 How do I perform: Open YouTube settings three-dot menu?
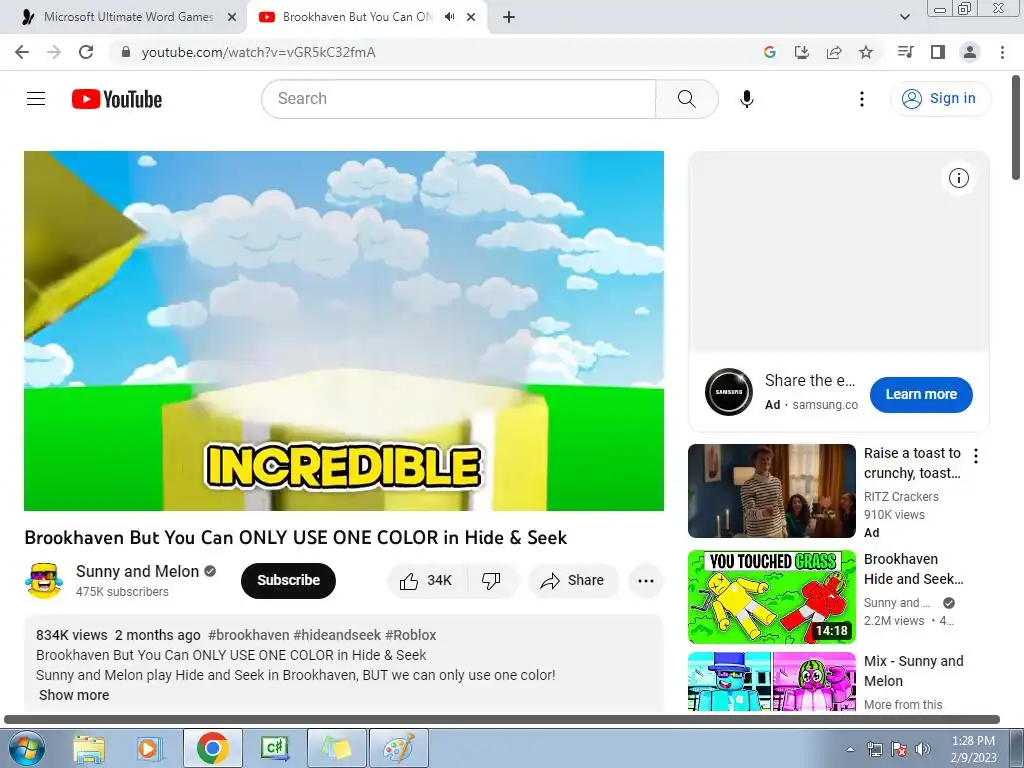coord(861,99)
